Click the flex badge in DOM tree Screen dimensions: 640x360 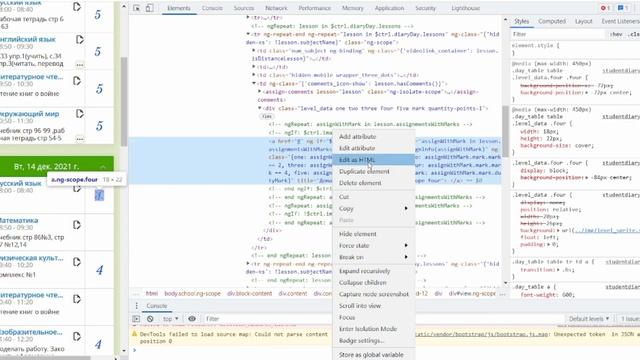coord(267,116)
